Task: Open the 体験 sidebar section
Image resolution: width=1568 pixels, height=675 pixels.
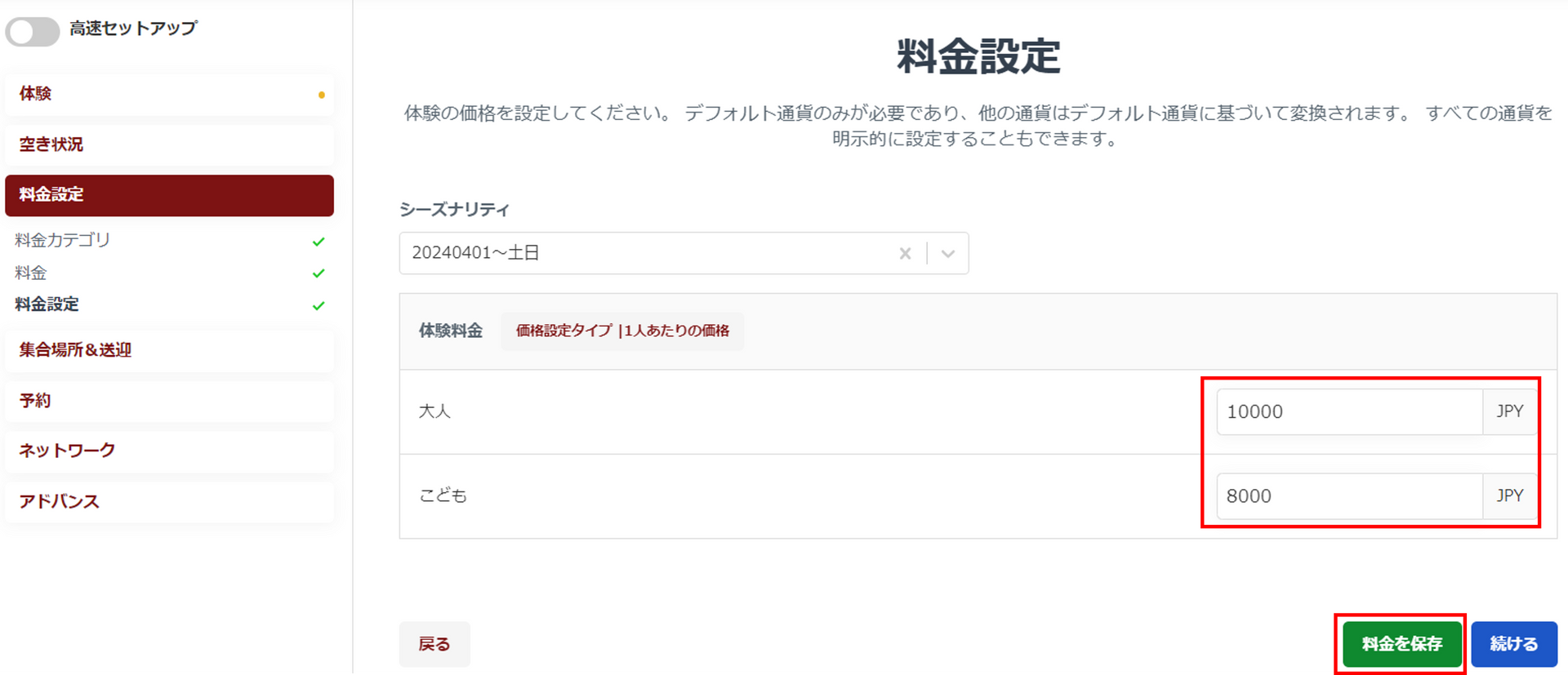Action: pyautogui.click(x=169, y=95)
